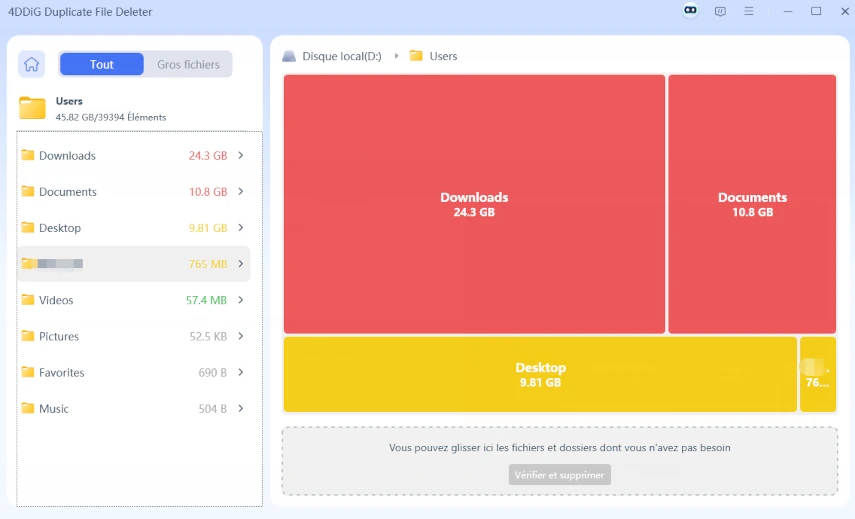Maximize the 4DDiG window

pos(816,11)
